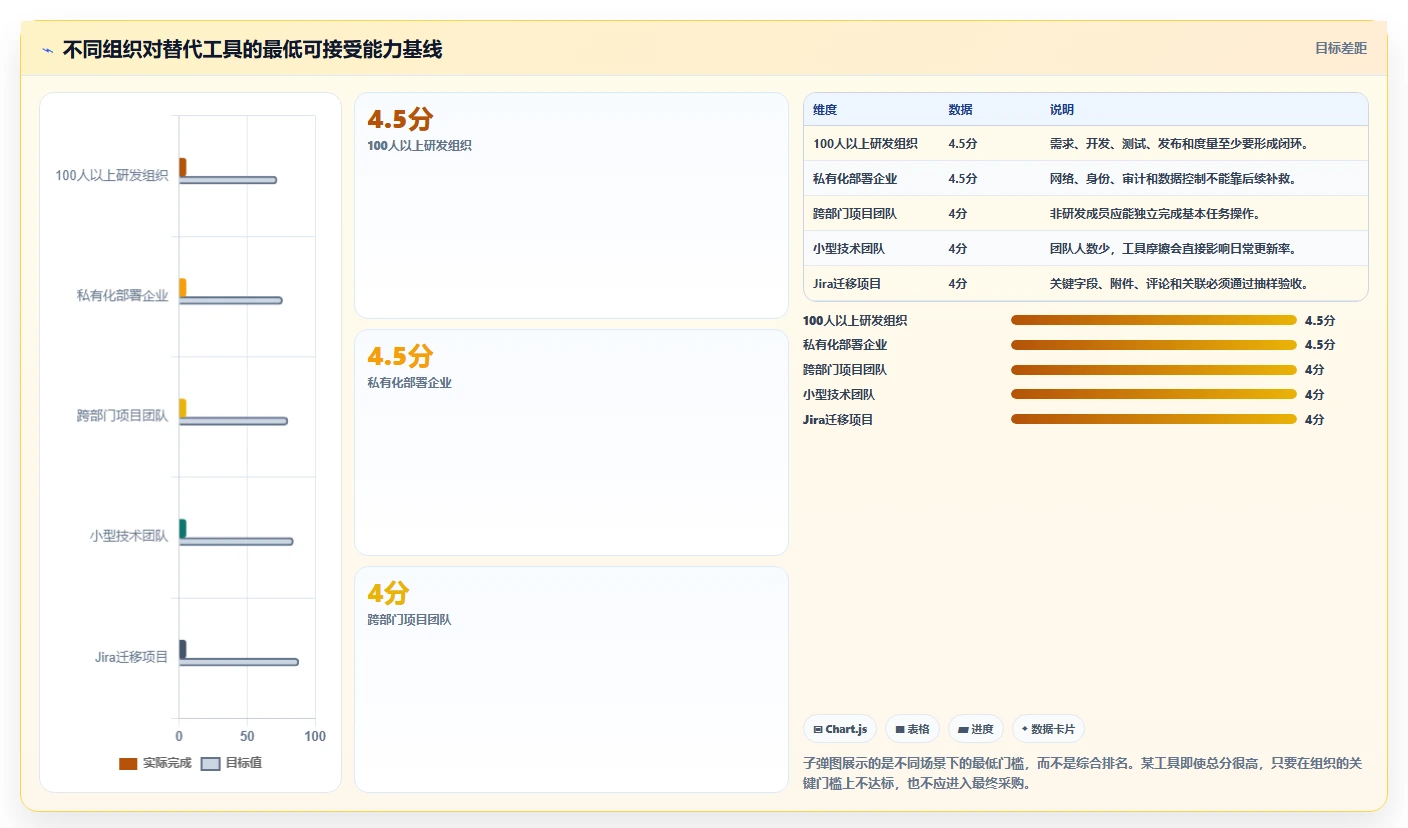This screenshot has height=828, width=1408.
Task: Click the 说明 table column header
Action: click(x=1062, y=109)
